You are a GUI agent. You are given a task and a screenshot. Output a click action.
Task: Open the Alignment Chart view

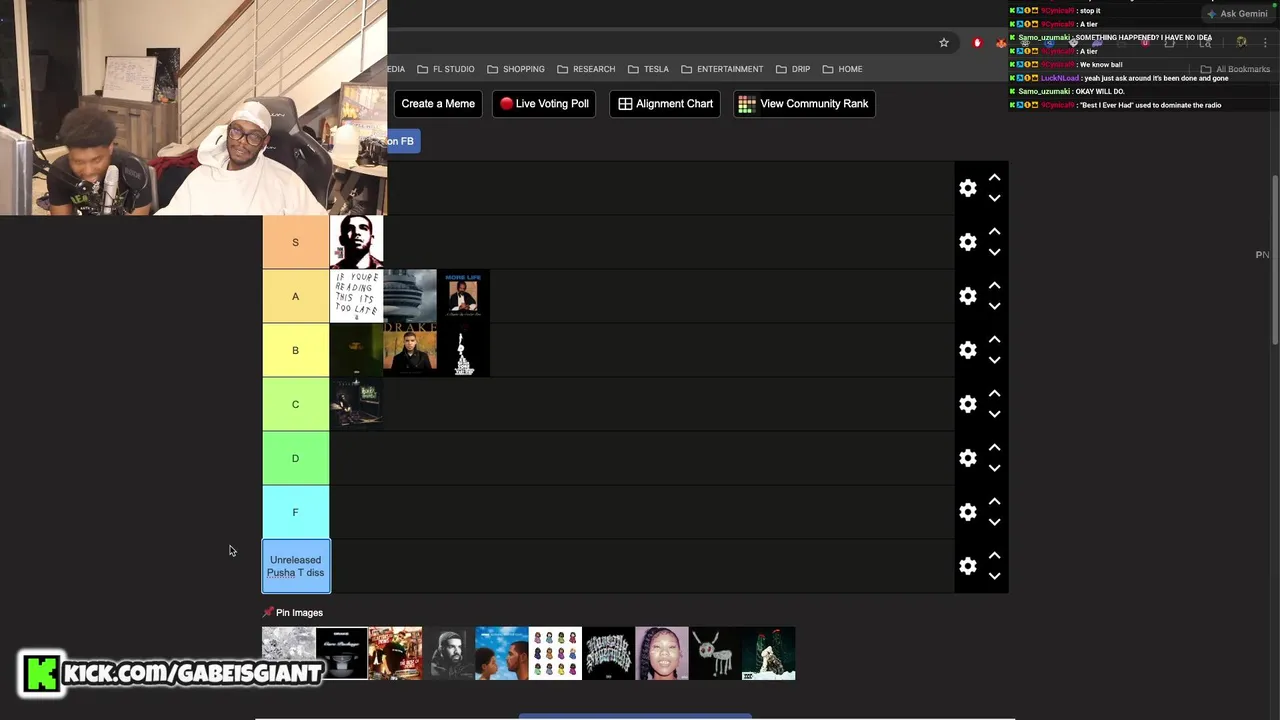click(665, 104)
